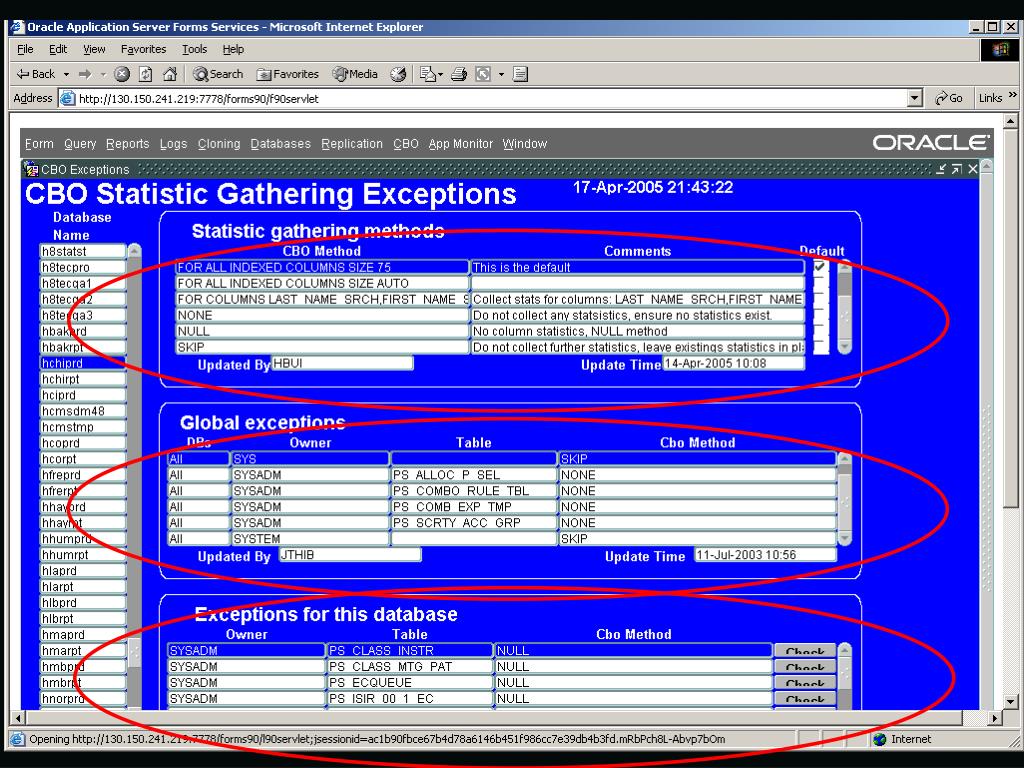Image resolution: width=1024 pixels, height=768 pixels.
Task: Select database hlaprd in the list
Action: click(x=82, y=571)
